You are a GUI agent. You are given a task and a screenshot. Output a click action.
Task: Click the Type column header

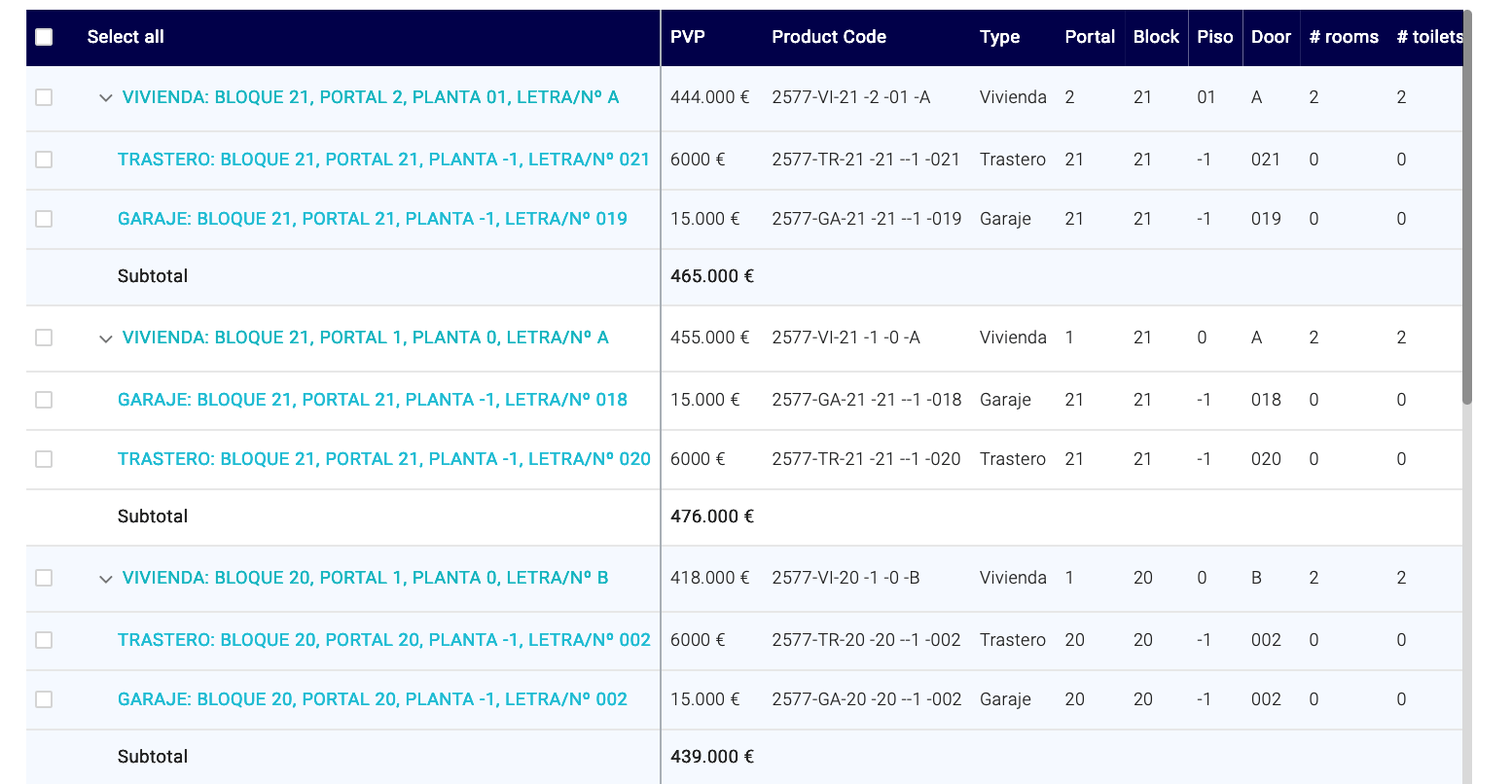[x=1000, y=37]
